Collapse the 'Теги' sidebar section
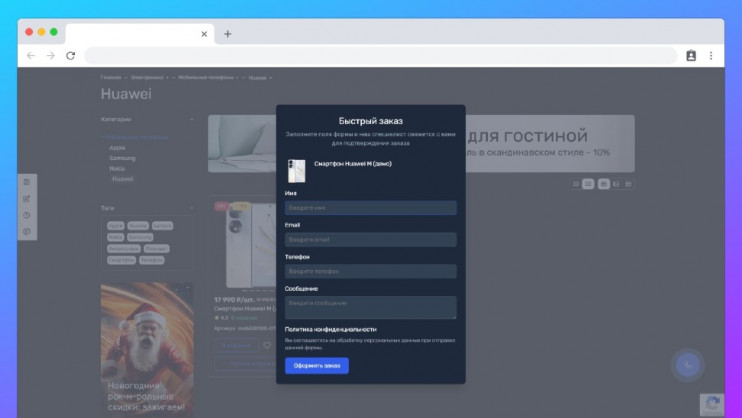 tap(192, 208)
